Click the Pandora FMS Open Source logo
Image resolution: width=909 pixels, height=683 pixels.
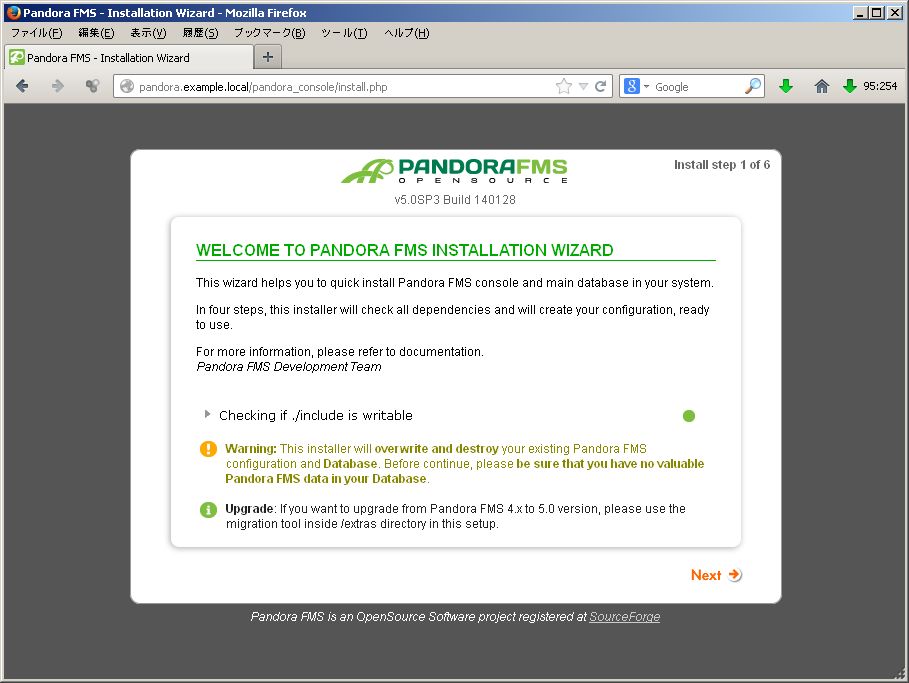pos(455,171)
